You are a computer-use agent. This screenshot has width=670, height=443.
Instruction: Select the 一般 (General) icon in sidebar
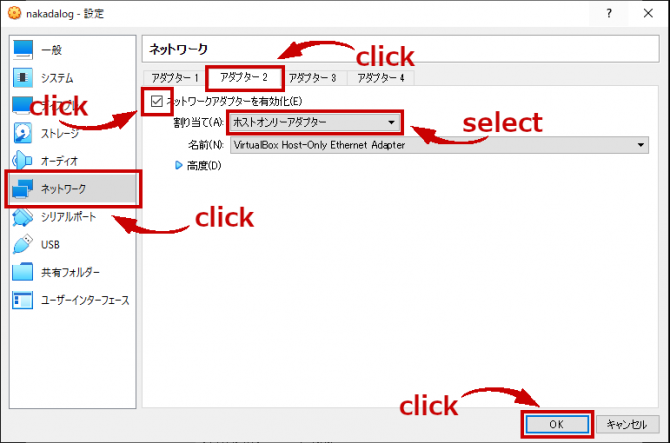(x=23, y=50)
